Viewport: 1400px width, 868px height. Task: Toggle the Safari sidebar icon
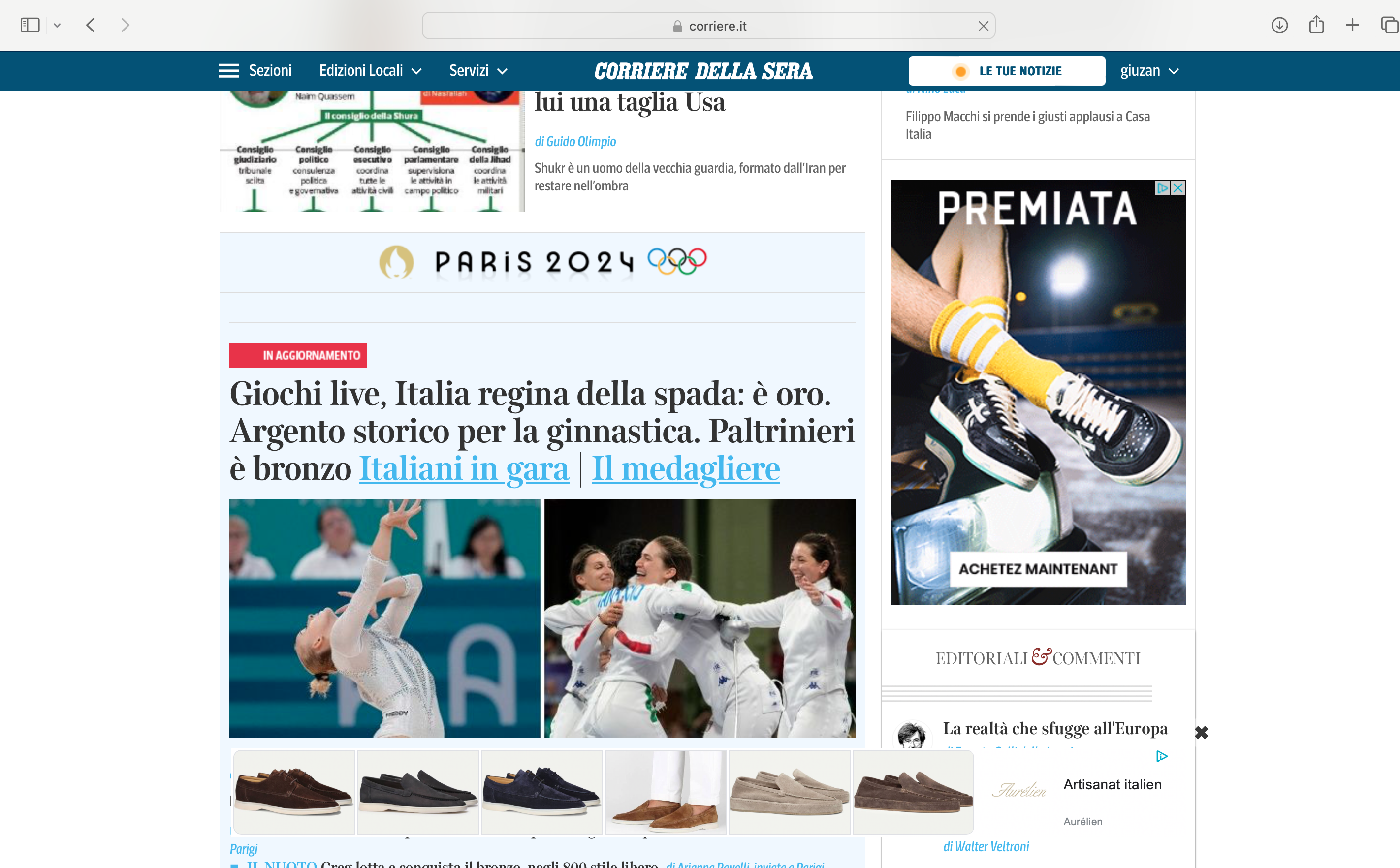coord(30,25)
